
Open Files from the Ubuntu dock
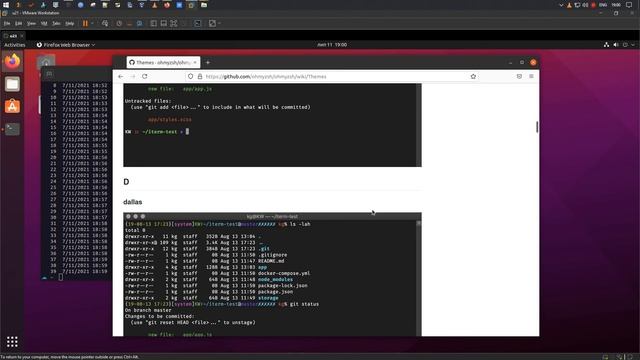[12, 84]
